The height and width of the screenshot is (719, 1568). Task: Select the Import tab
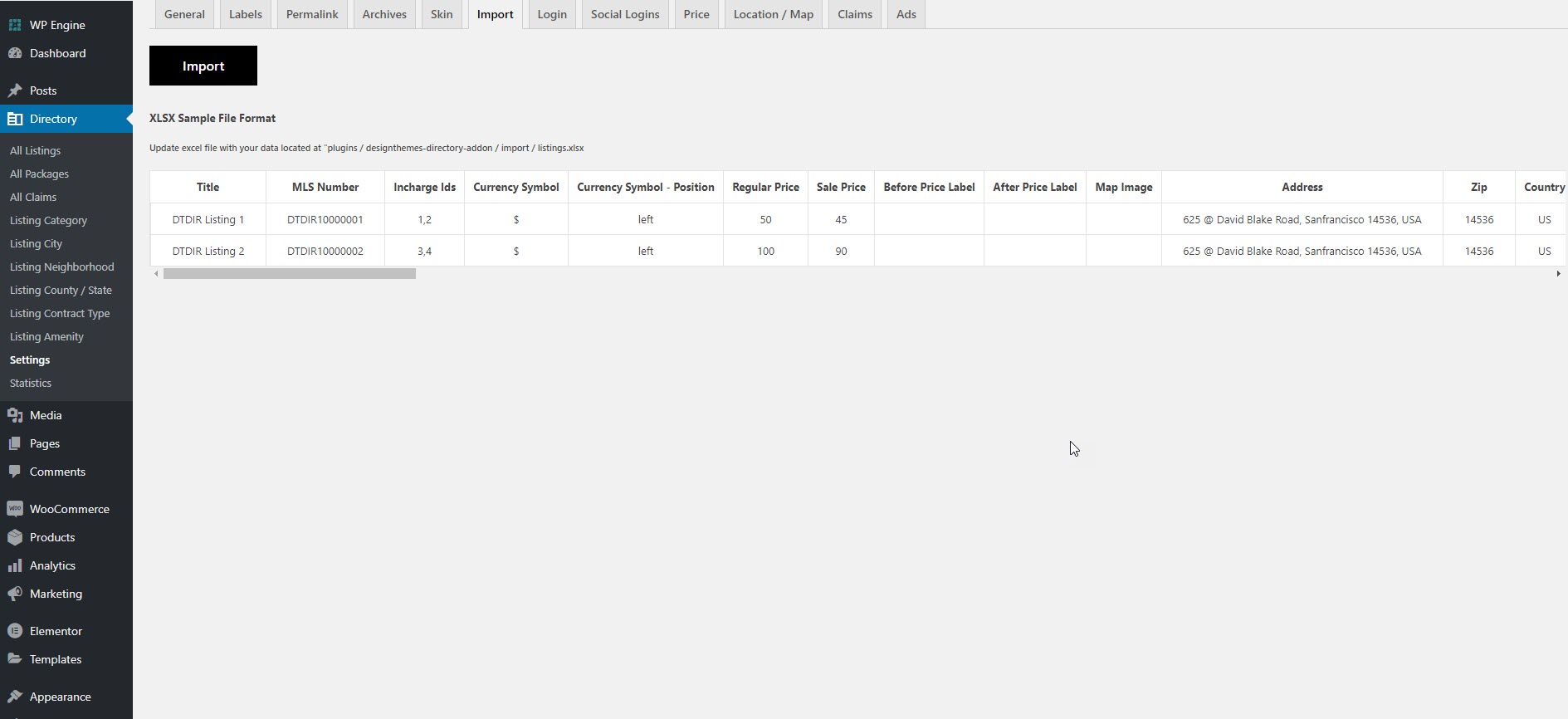pos(496,14)
